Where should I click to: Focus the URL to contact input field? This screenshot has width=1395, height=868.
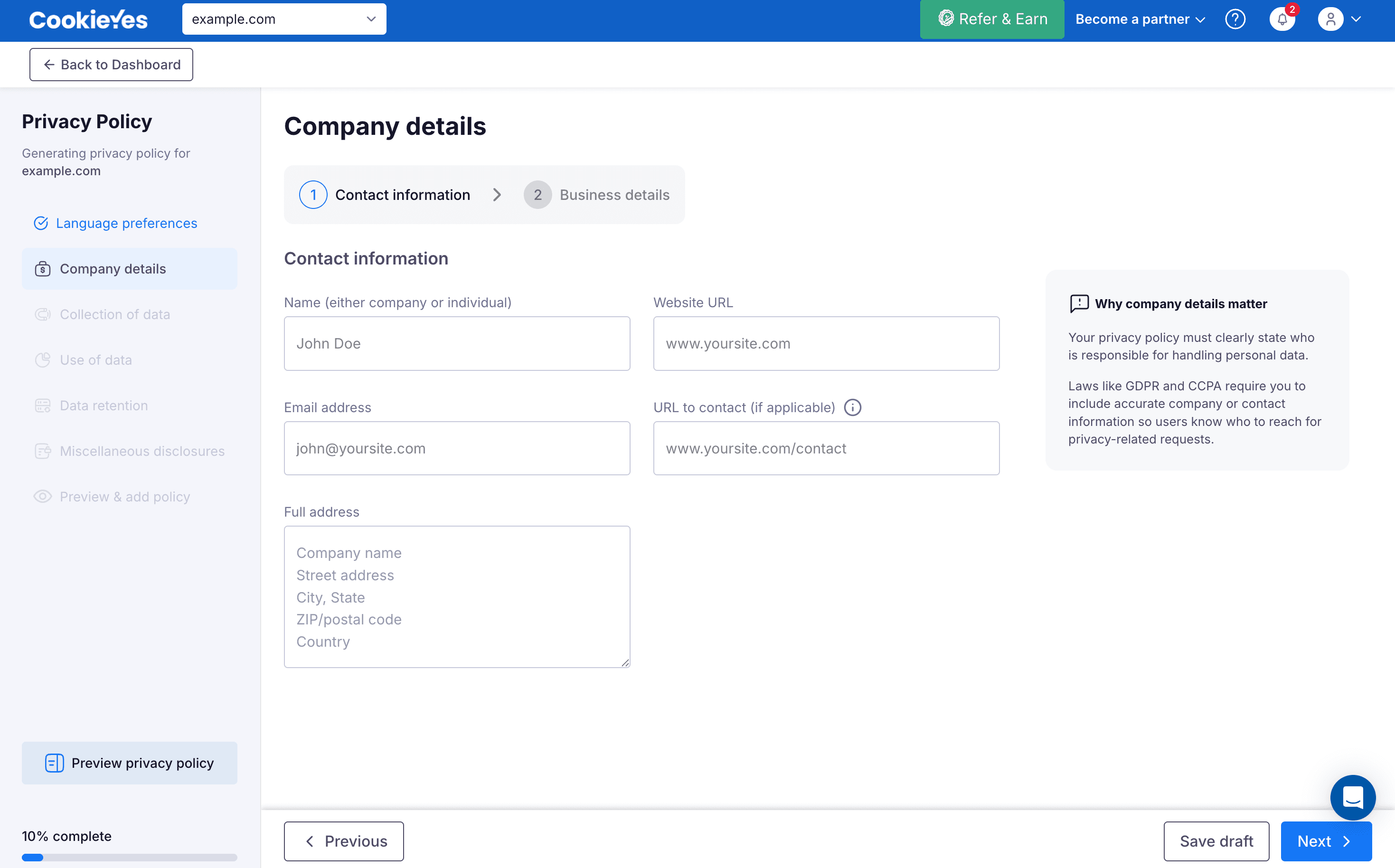[x=826, y=448]
